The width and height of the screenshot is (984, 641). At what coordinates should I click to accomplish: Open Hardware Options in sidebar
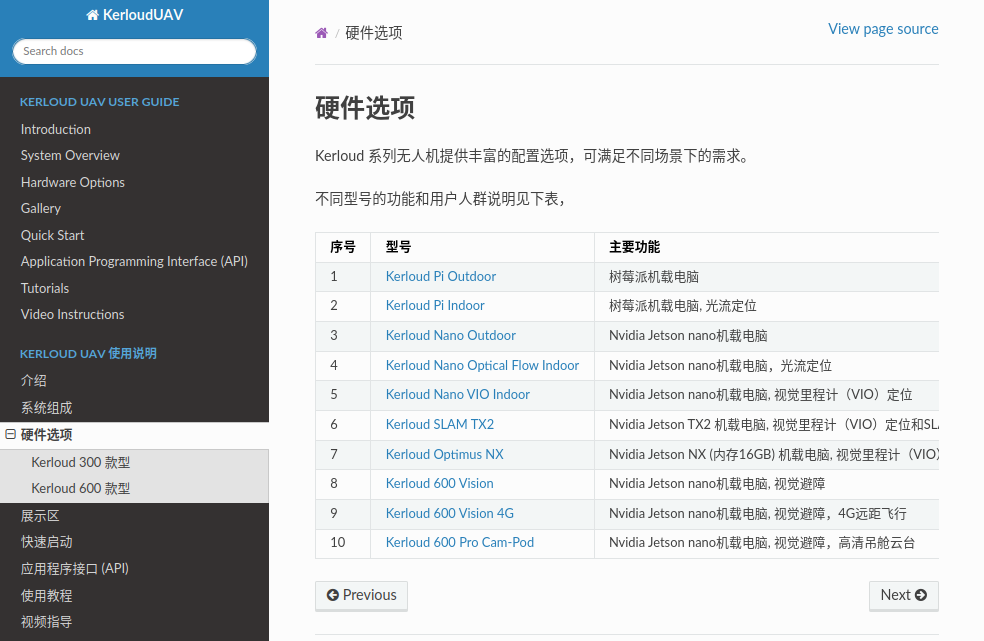[x=72, y=182]
